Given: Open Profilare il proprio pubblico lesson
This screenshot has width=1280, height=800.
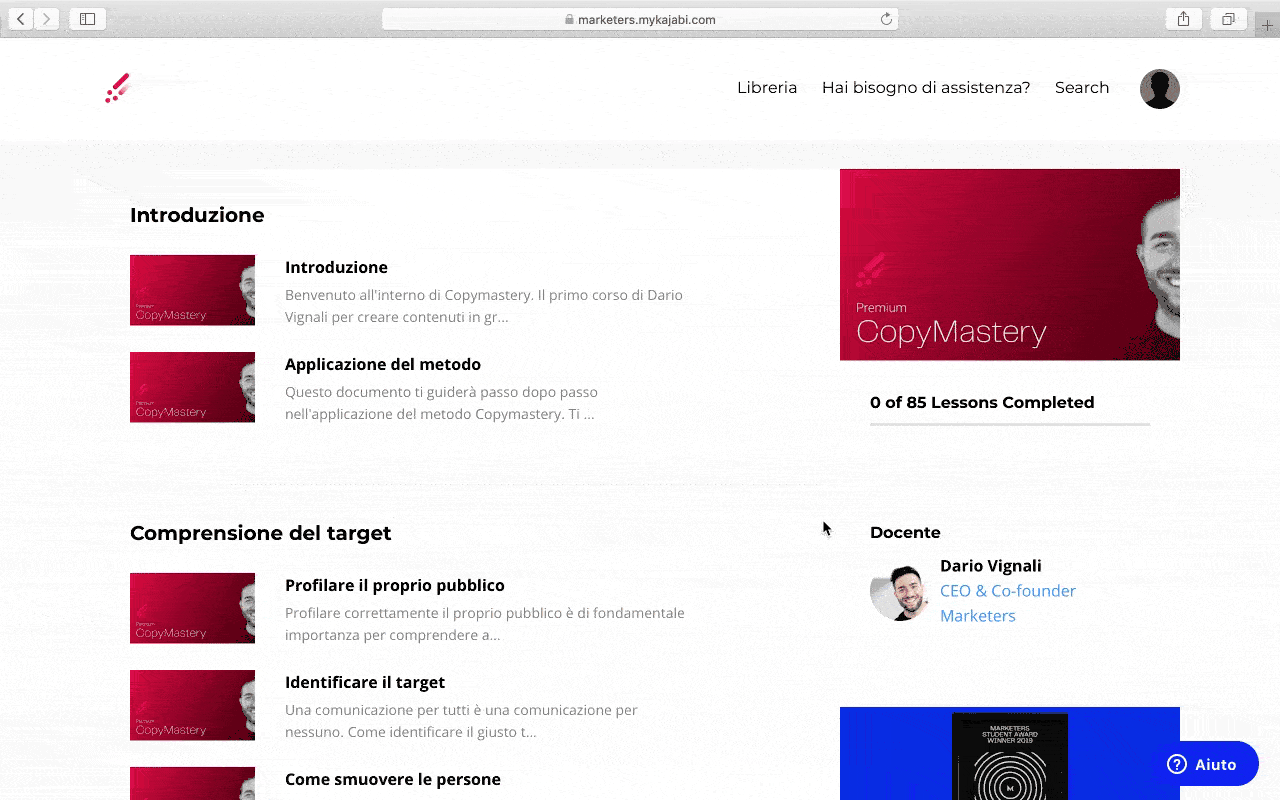Looking at the screenshot, I should (x=395, y=585).
